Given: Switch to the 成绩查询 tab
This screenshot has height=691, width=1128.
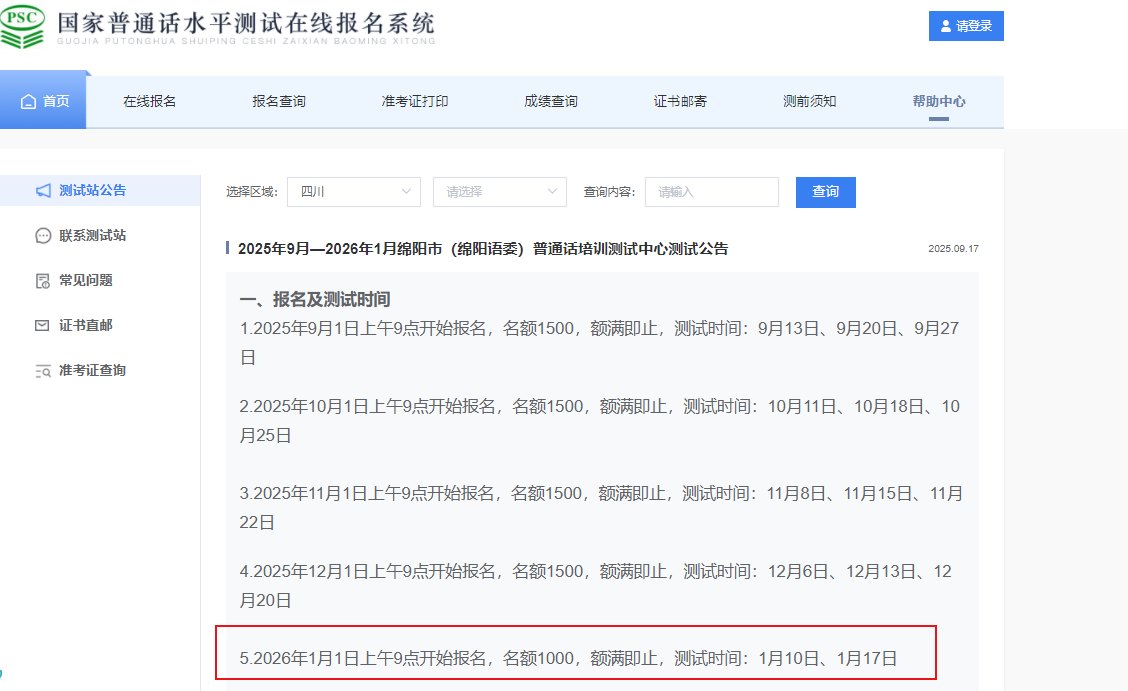Looking at the screenshot, I should [x=550, y=101].
